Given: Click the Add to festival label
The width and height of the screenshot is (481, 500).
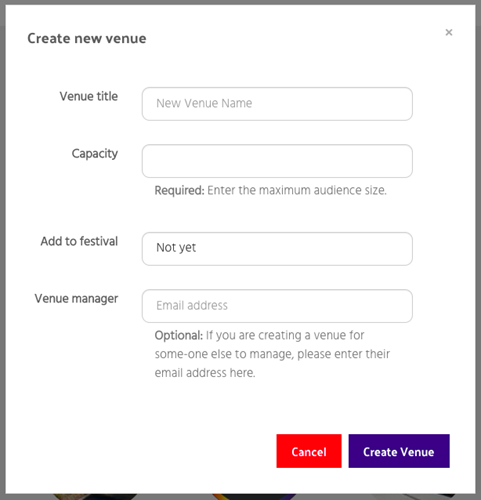Looking at the screenshot, I should pos(79,241).
